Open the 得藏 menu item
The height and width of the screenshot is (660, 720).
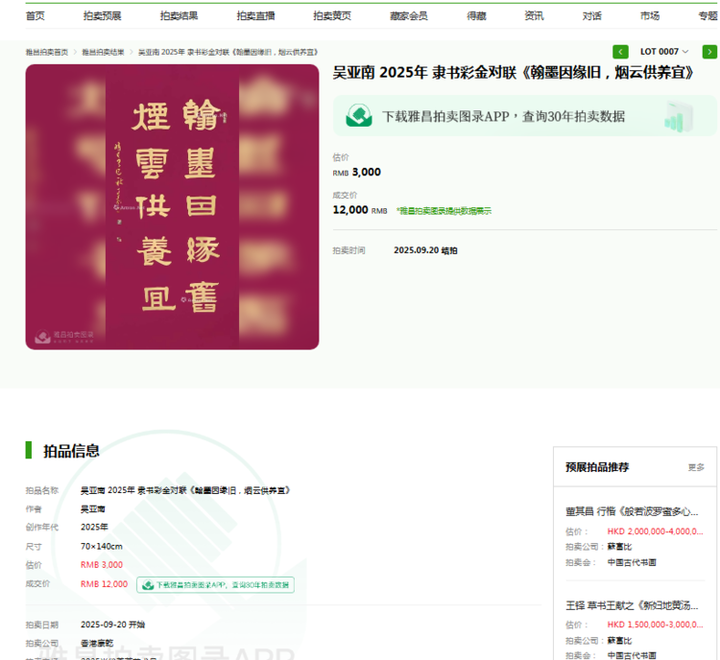(476, 16)
